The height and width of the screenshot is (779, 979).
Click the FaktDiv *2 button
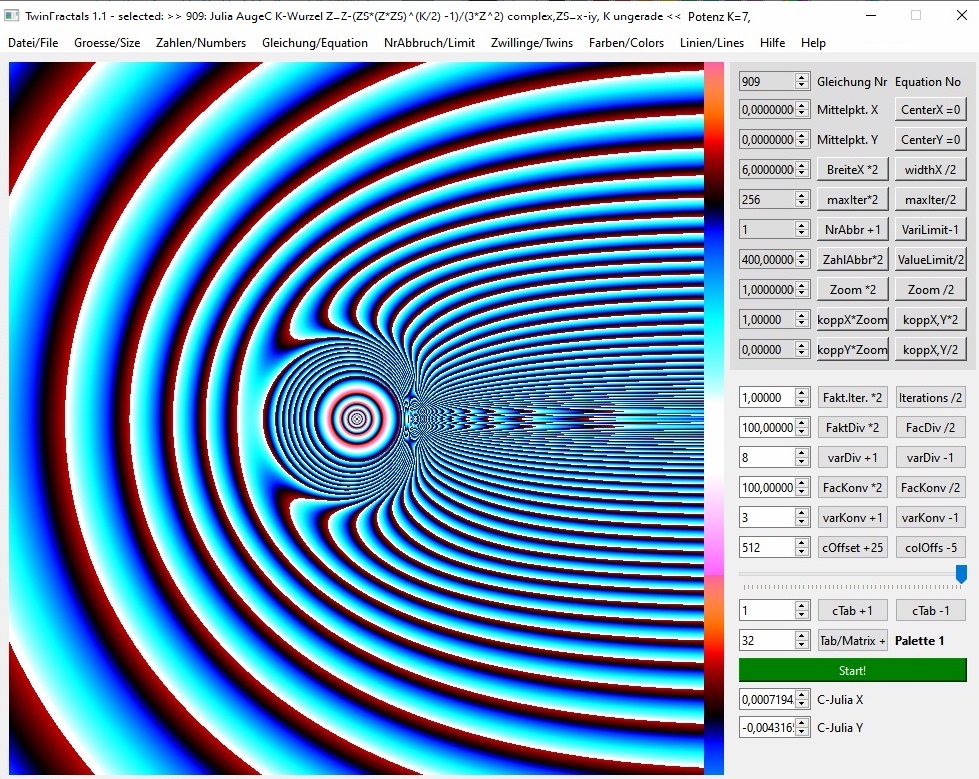852,427
